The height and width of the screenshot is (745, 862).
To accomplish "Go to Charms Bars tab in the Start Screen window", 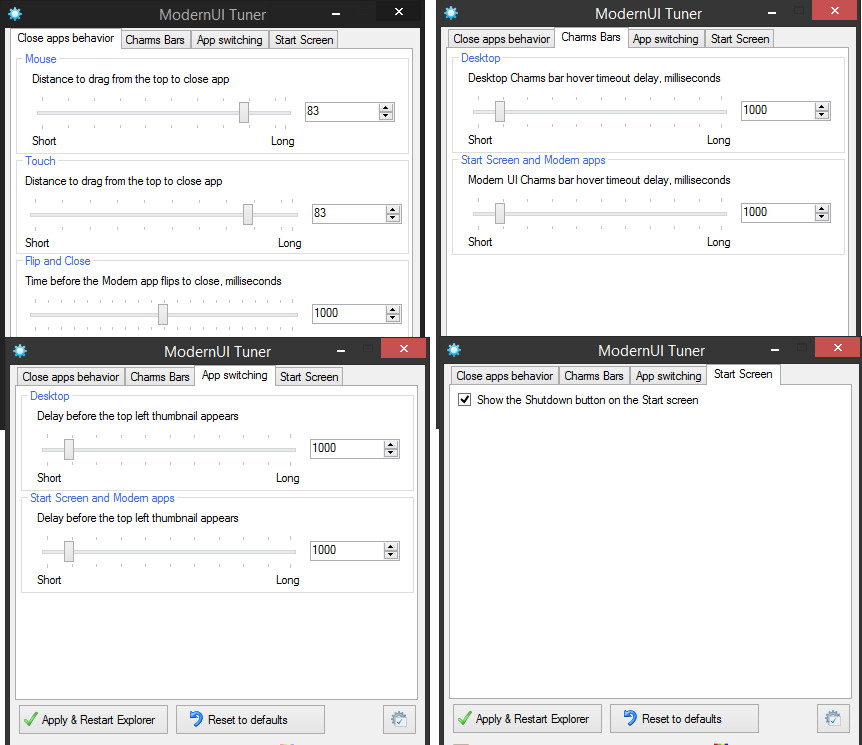I will (594, 376).
